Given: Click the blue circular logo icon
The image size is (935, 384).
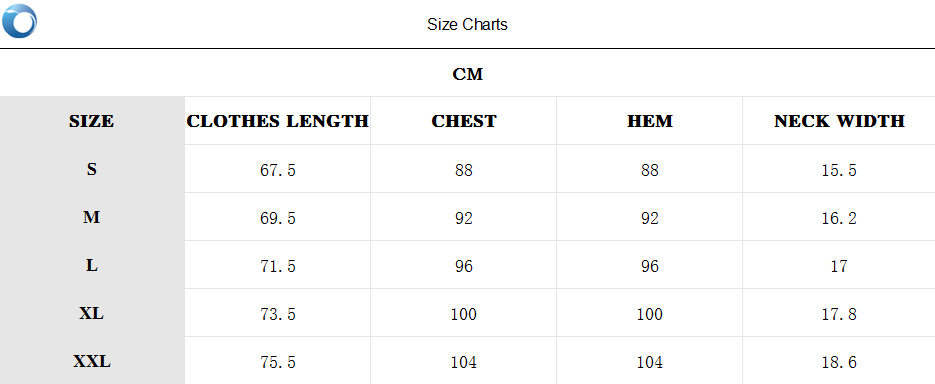Looking at the screenshot, I should [x=19, y=21].
